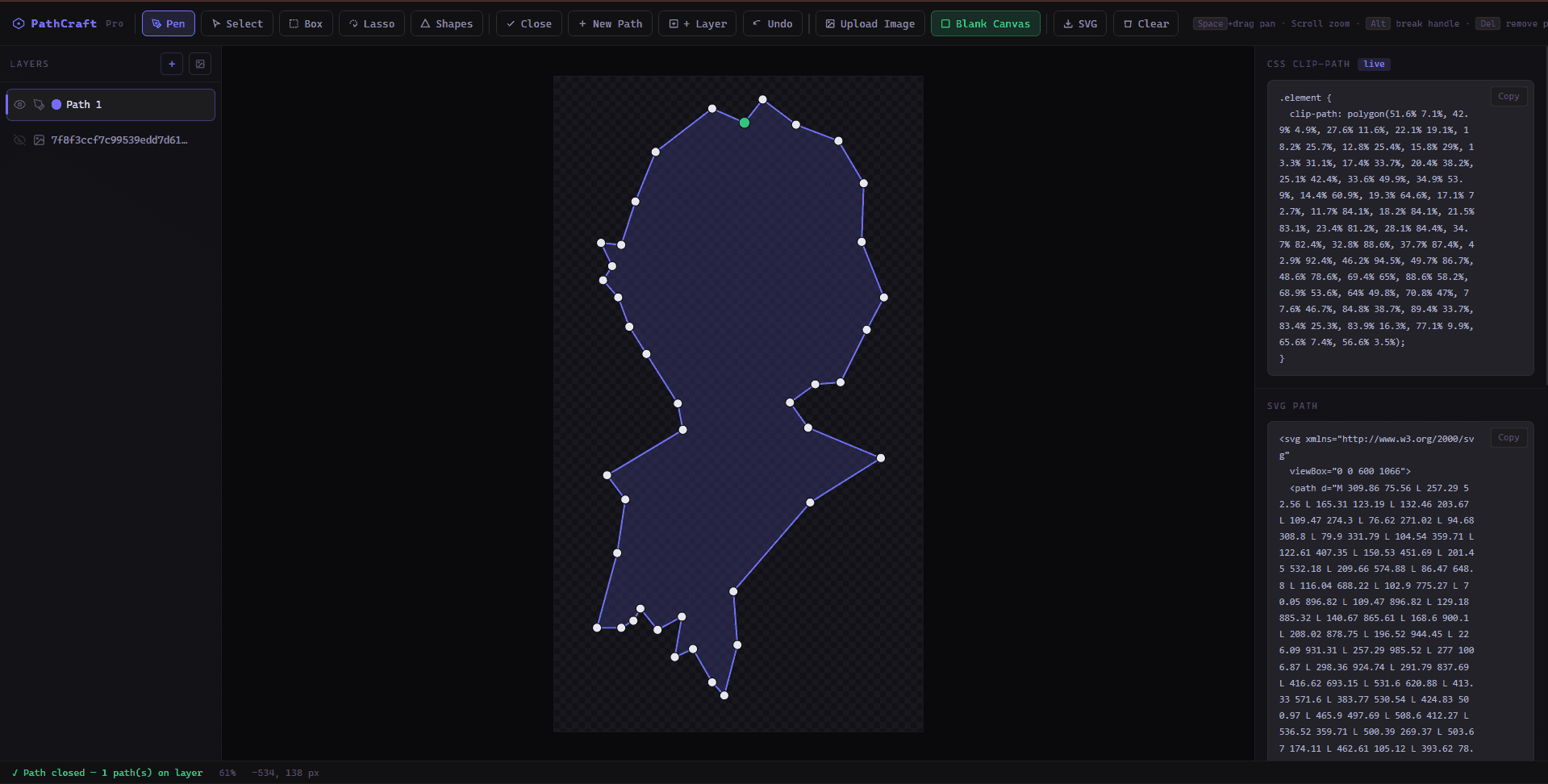Click the green starting anchor point
Screen dimensions: 1548x784
[745, 123]
